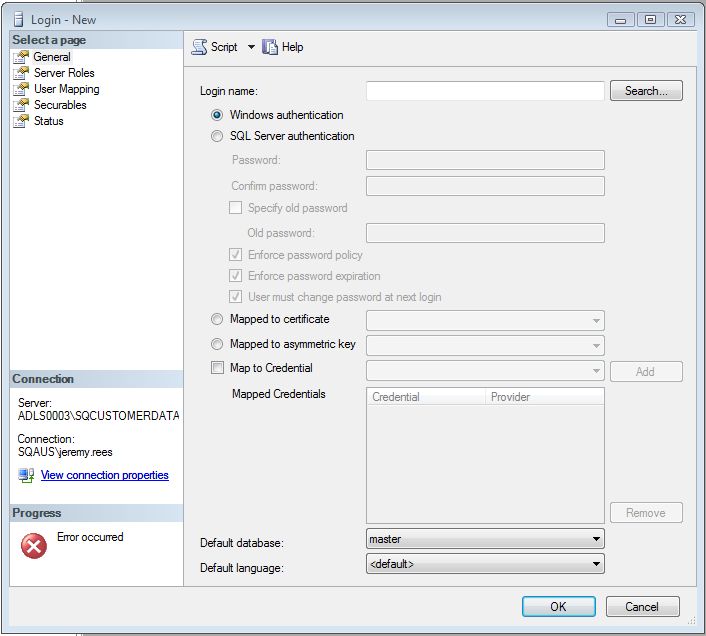Click the Login name text field
706x636 pixels.
tap(485, 91)
